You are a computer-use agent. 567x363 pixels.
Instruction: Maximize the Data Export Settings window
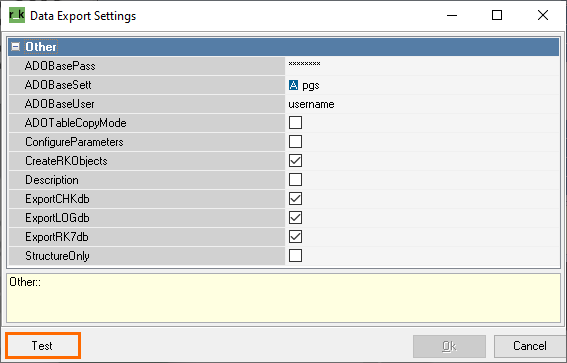tap(497, 15)
